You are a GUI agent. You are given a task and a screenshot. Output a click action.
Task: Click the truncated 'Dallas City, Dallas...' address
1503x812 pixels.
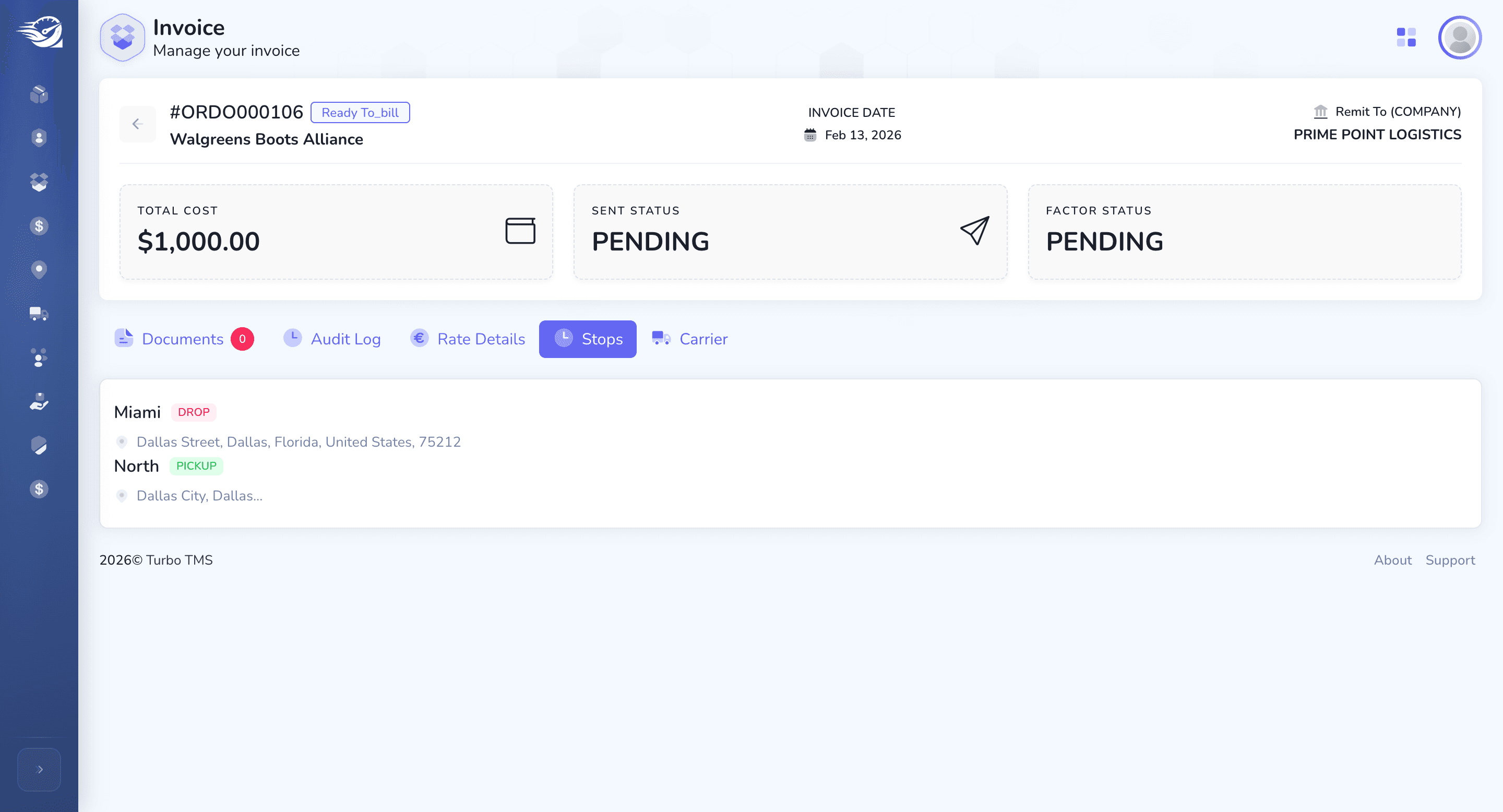click(199, 496)
